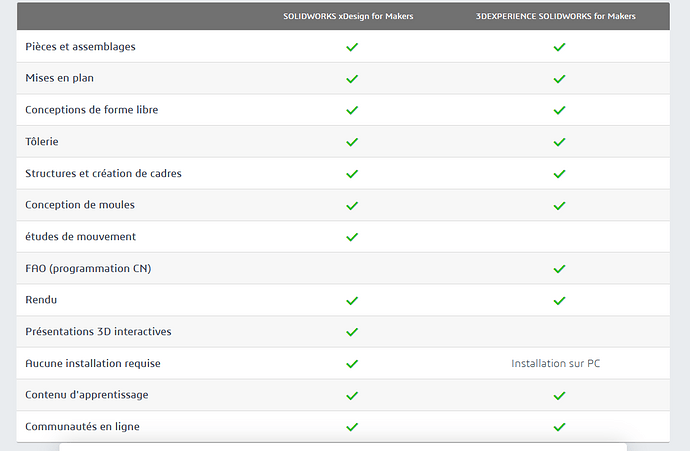Click xDesign checkmark in Tôlerie row

point(352,142)
